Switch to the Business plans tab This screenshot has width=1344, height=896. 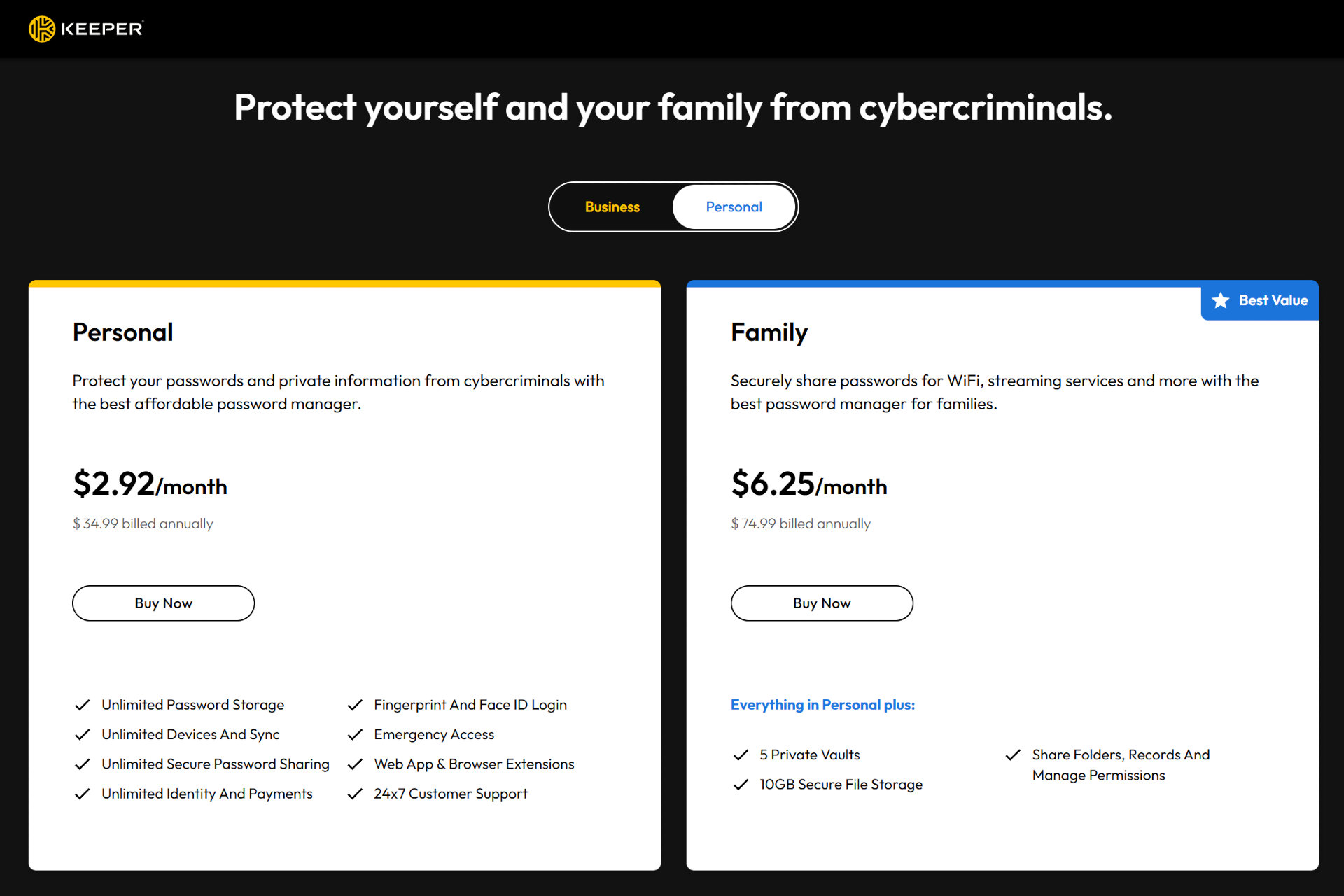point(612,207)
